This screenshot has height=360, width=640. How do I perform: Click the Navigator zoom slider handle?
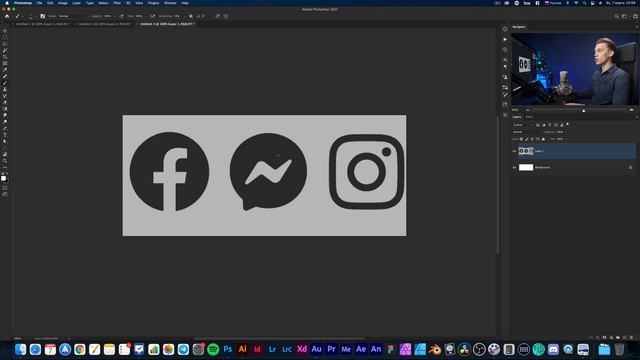pos(584,111)
